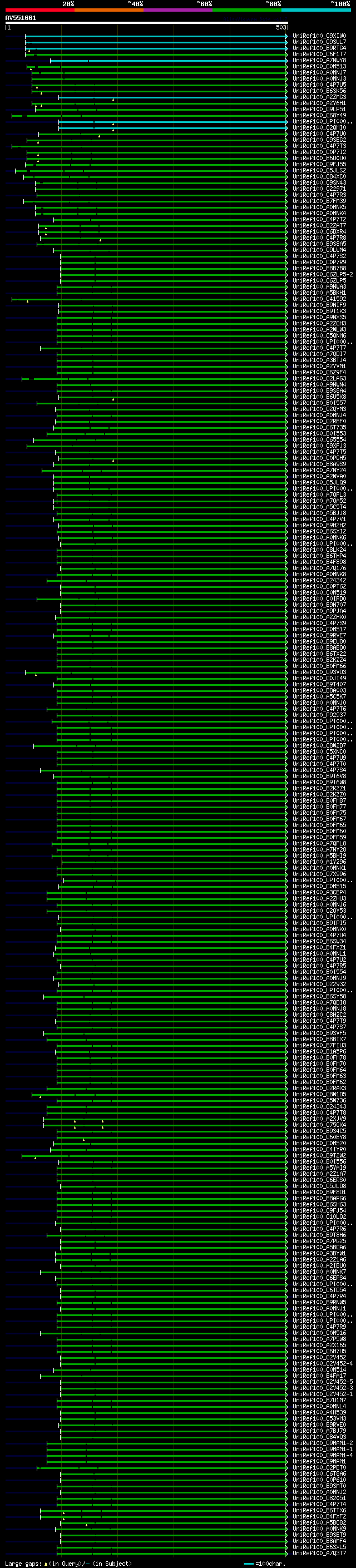Select the UniRef100_Q68Y49 label

click(319, 116)
